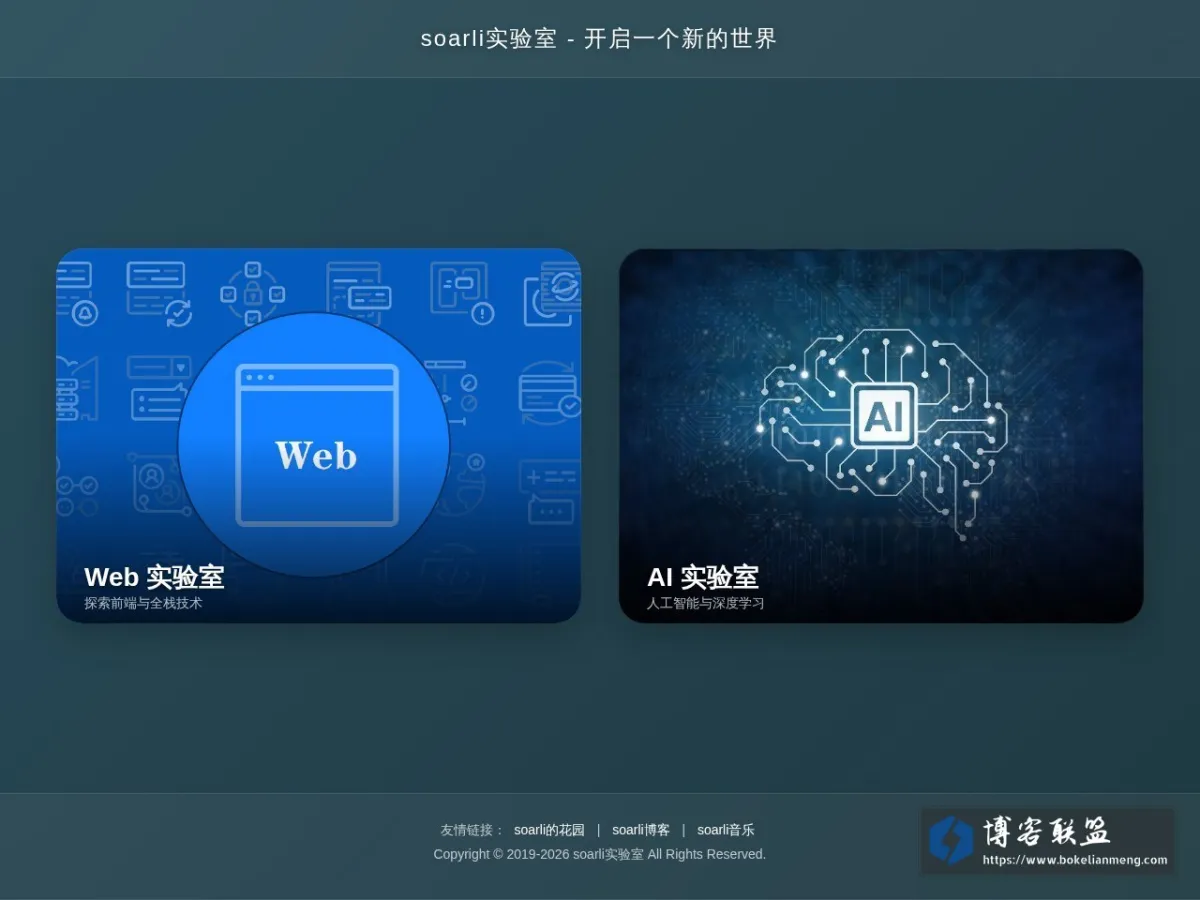Visit the soarli音乐 link
The image size is (1200, 900).
[726, 830]
